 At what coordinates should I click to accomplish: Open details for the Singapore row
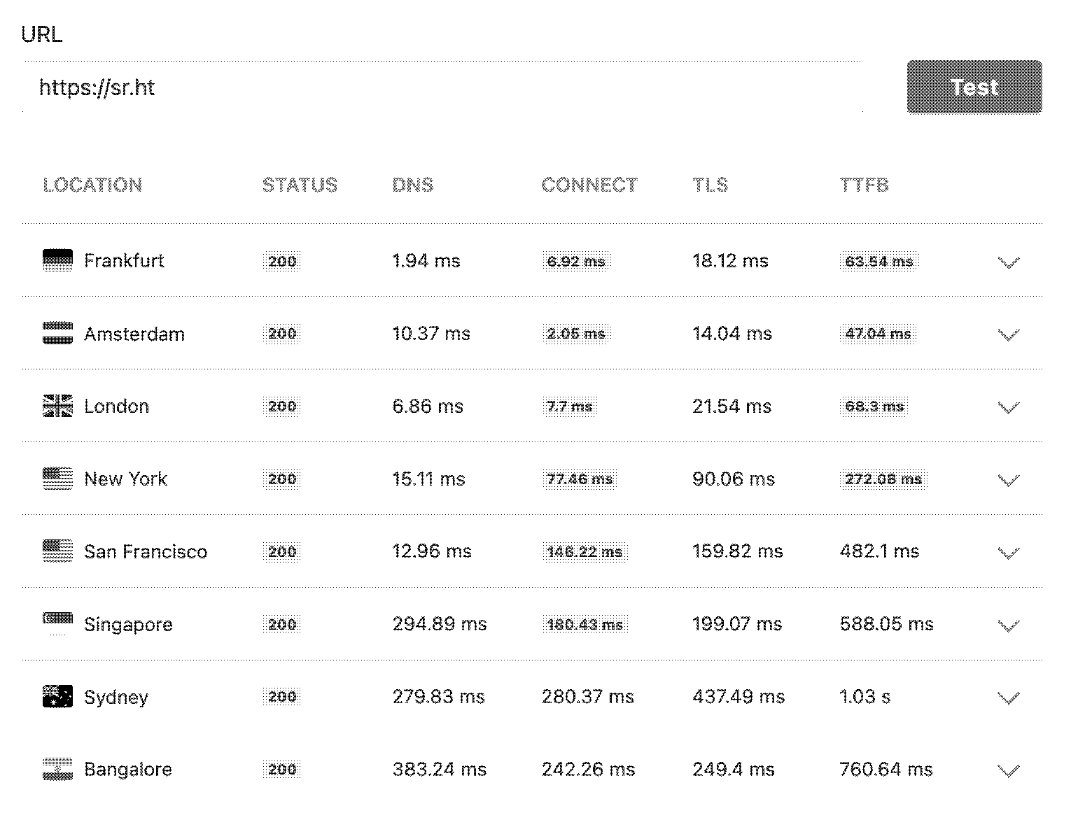tap(1009, 624)
